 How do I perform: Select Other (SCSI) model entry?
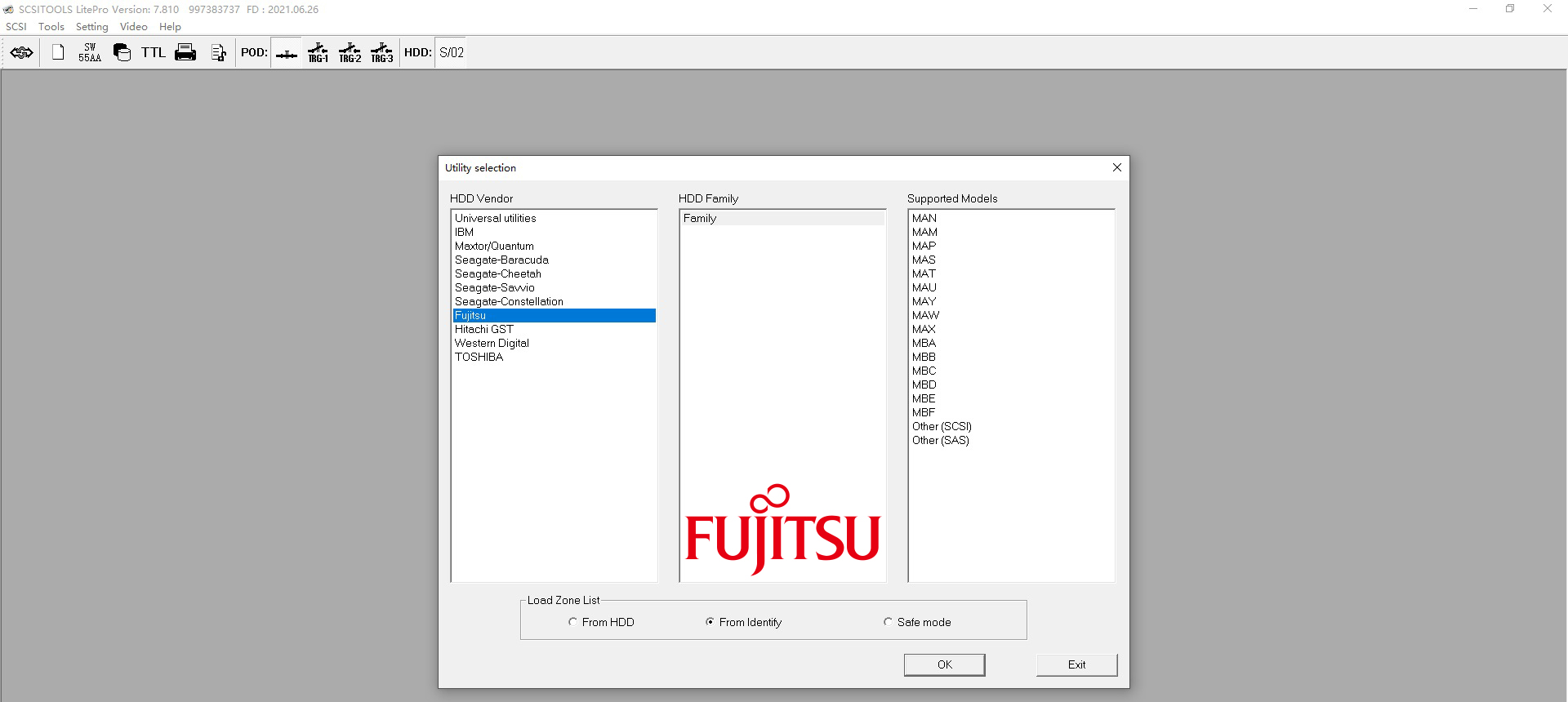coord(1011,426)
